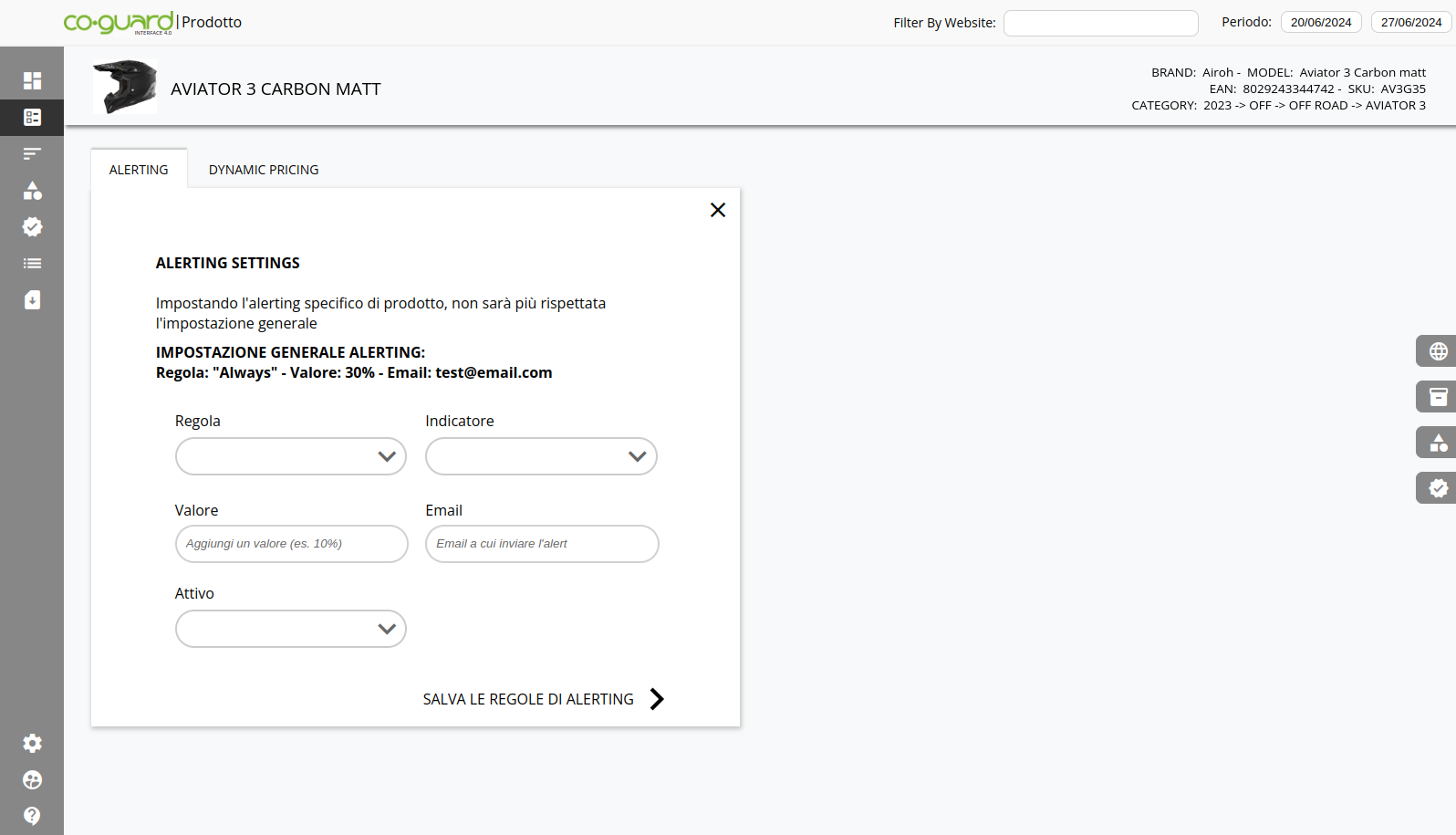Open the download file sidebar icon

point(32,300)
